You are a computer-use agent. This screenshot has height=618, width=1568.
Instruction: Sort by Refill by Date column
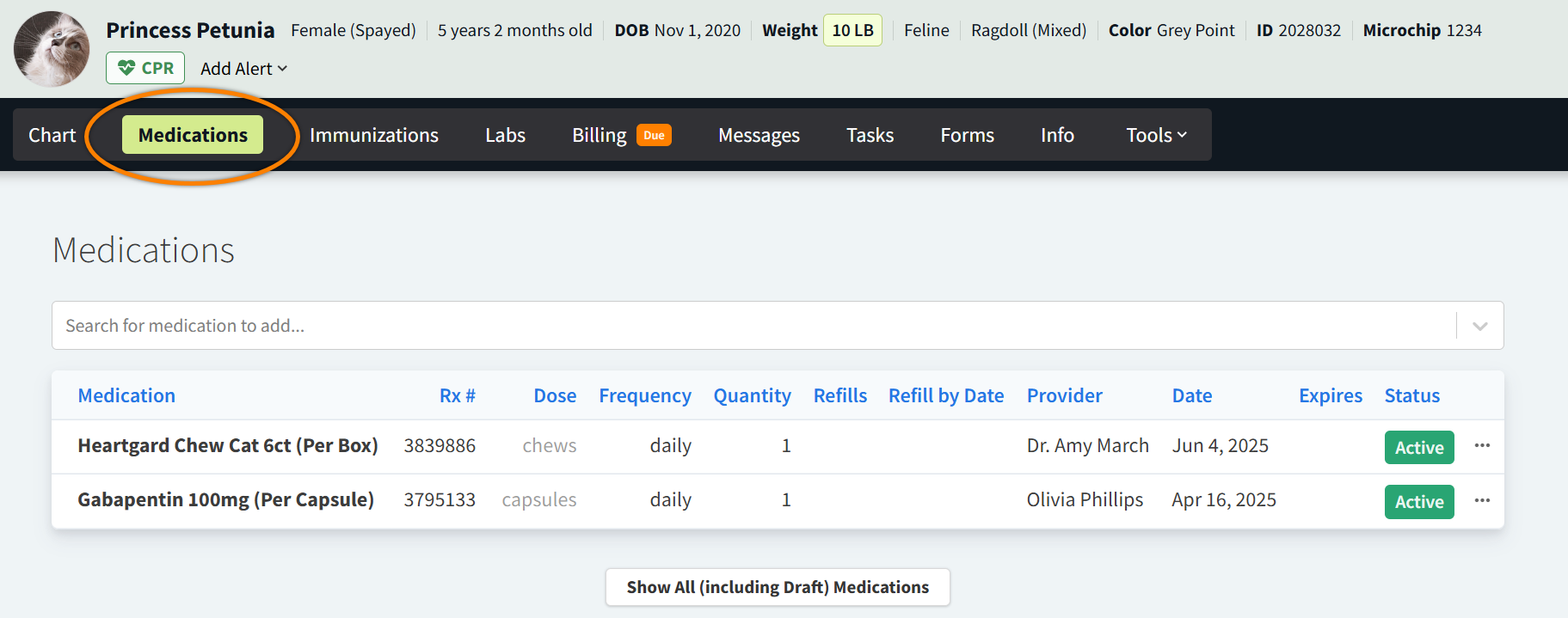coord(945,395)
